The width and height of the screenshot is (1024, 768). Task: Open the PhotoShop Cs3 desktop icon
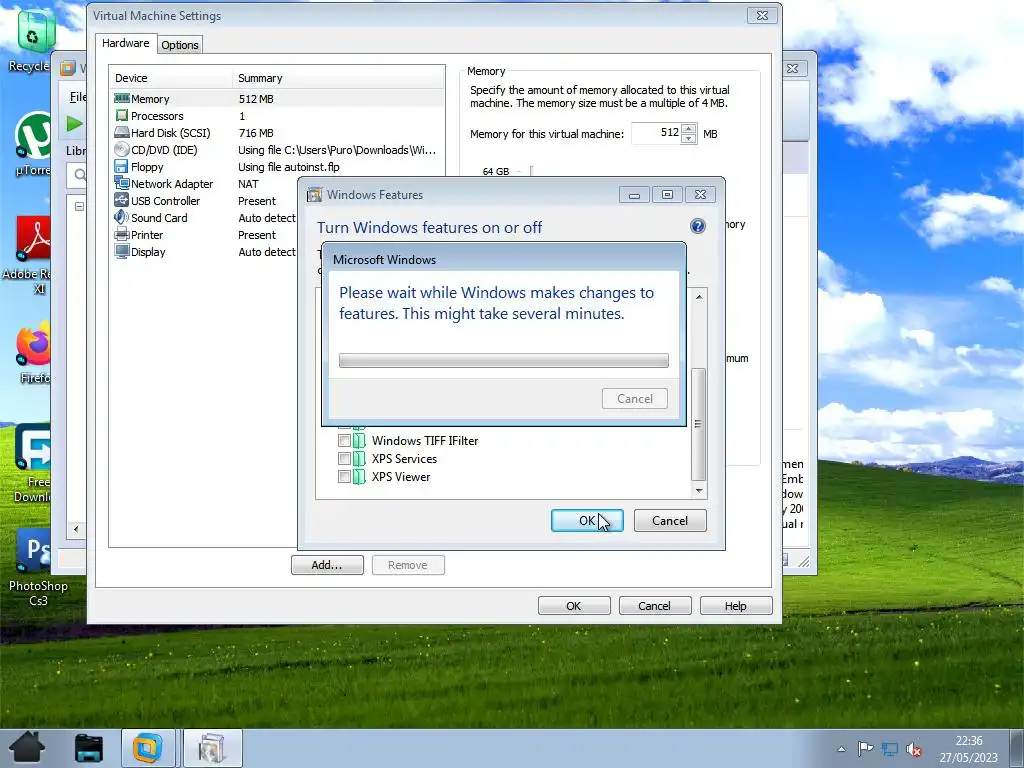coord(37,568)
